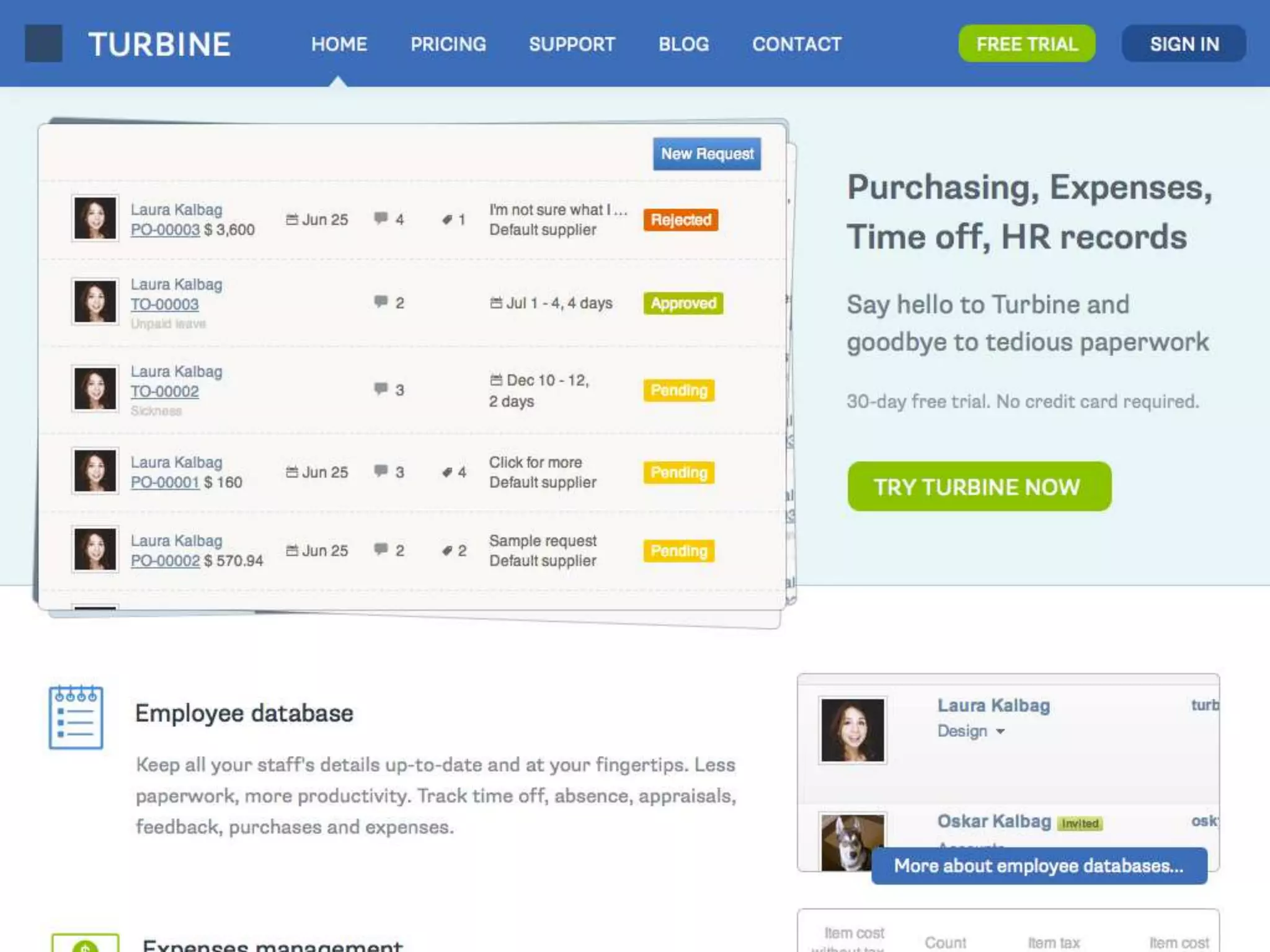
Task: Click the tag icon on PO-00002 row
Action: tap(446, 550)
